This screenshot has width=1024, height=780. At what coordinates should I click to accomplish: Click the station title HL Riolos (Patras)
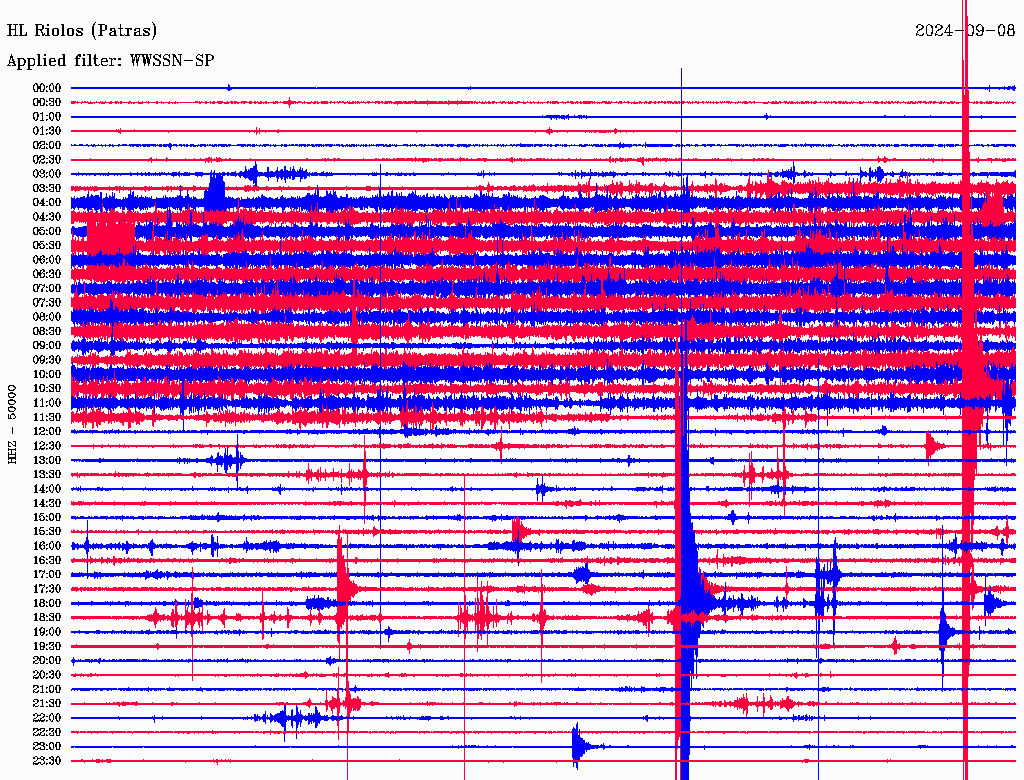(x=82, y=31)
